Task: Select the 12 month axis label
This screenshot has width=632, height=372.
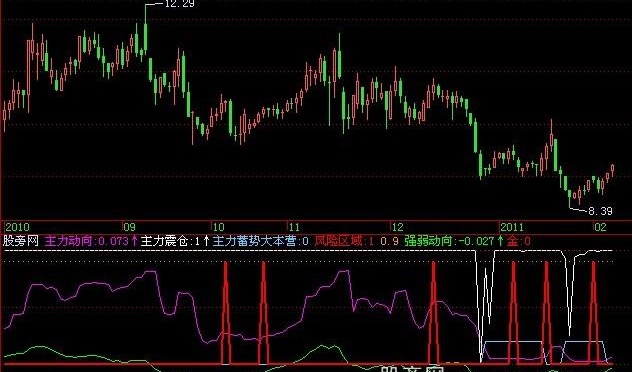Action: pos(398,227)
